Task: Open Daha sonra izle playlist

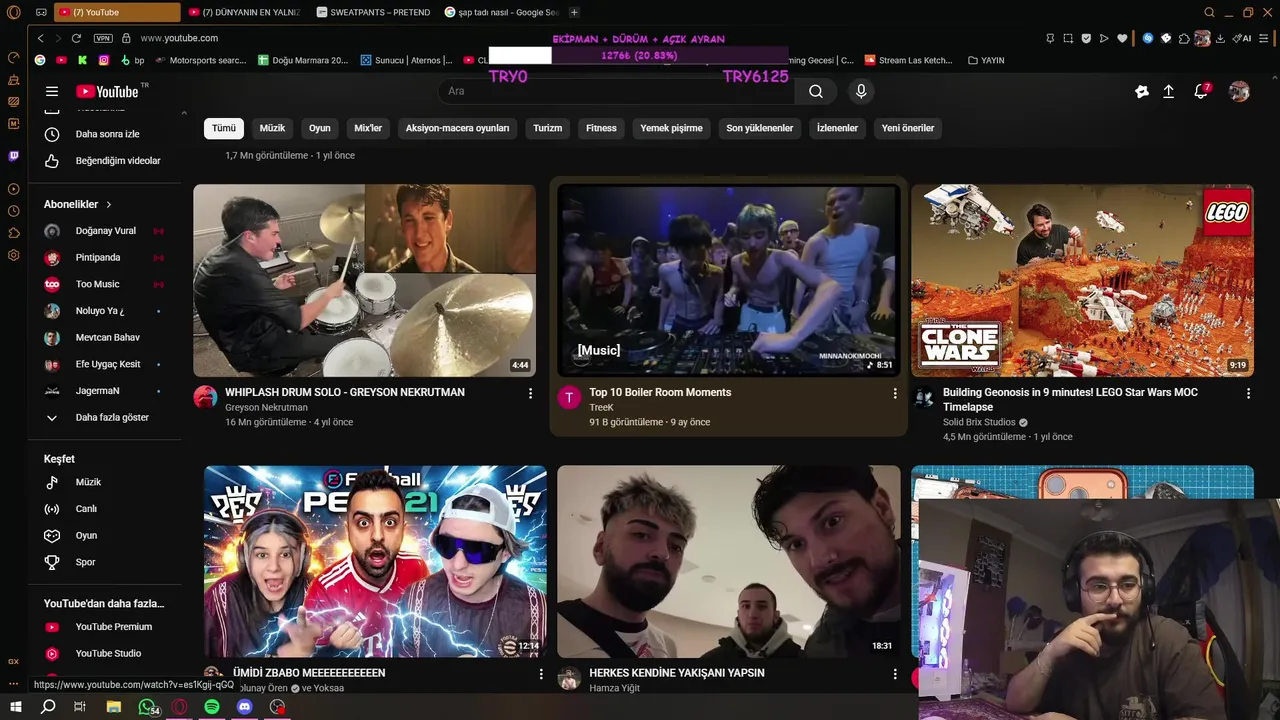Action: pos(105,134)
